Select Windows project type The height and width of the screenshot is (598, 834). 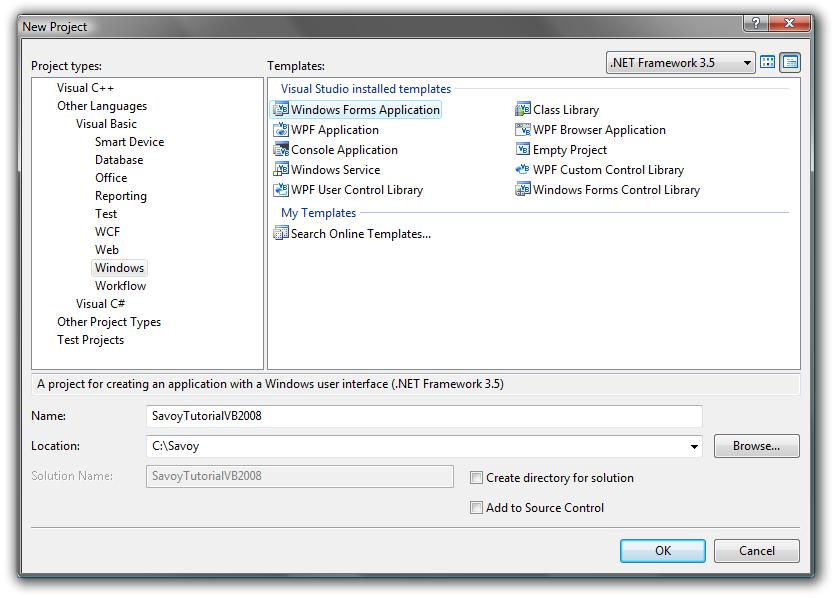pyautogui.click(x=120, y=268)
